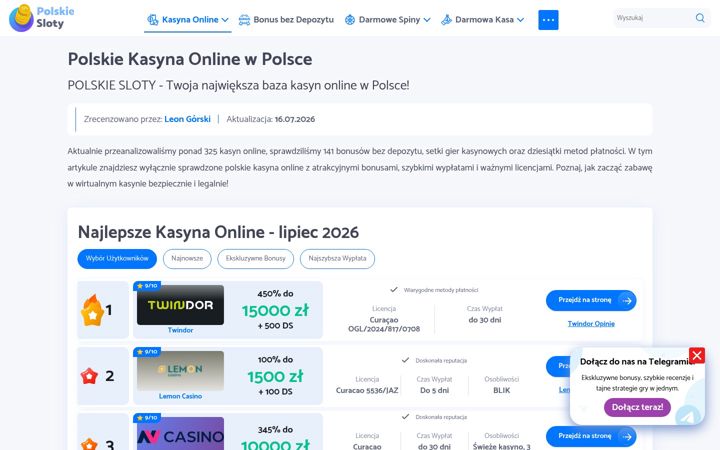Viewport: 720px width, 450px height.
Task: Click the Bonus bez Depozytu icon
Action: click(244, 20)
